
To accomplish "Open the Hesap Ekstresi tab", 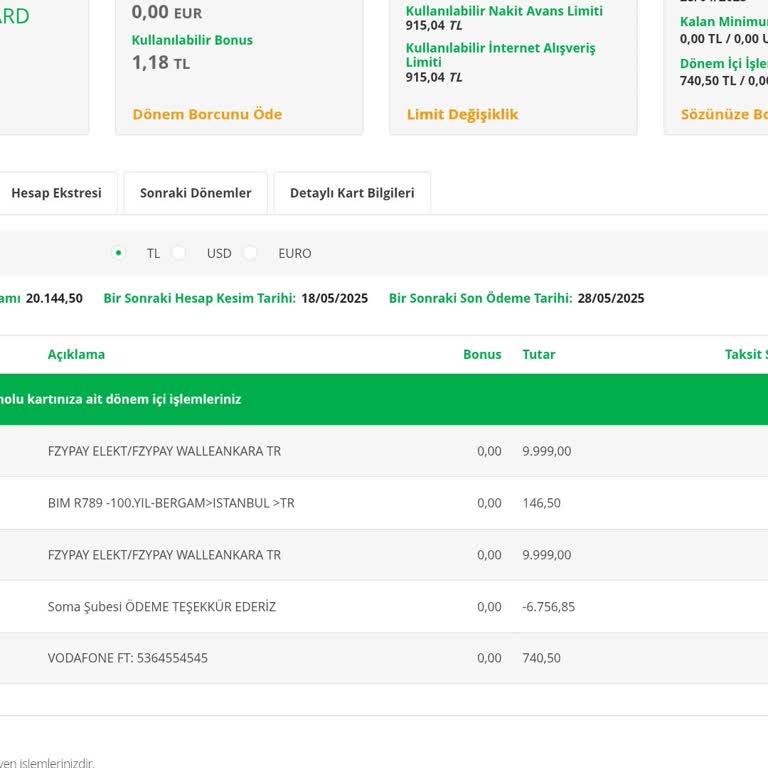I will (x=56, y=193).
